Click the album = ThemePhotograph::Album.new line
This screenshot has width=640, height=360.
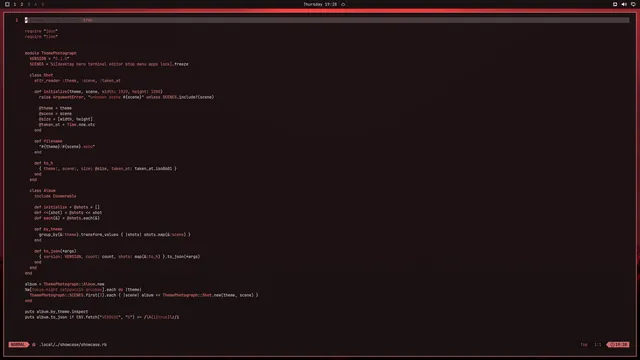tap(64, 284)
